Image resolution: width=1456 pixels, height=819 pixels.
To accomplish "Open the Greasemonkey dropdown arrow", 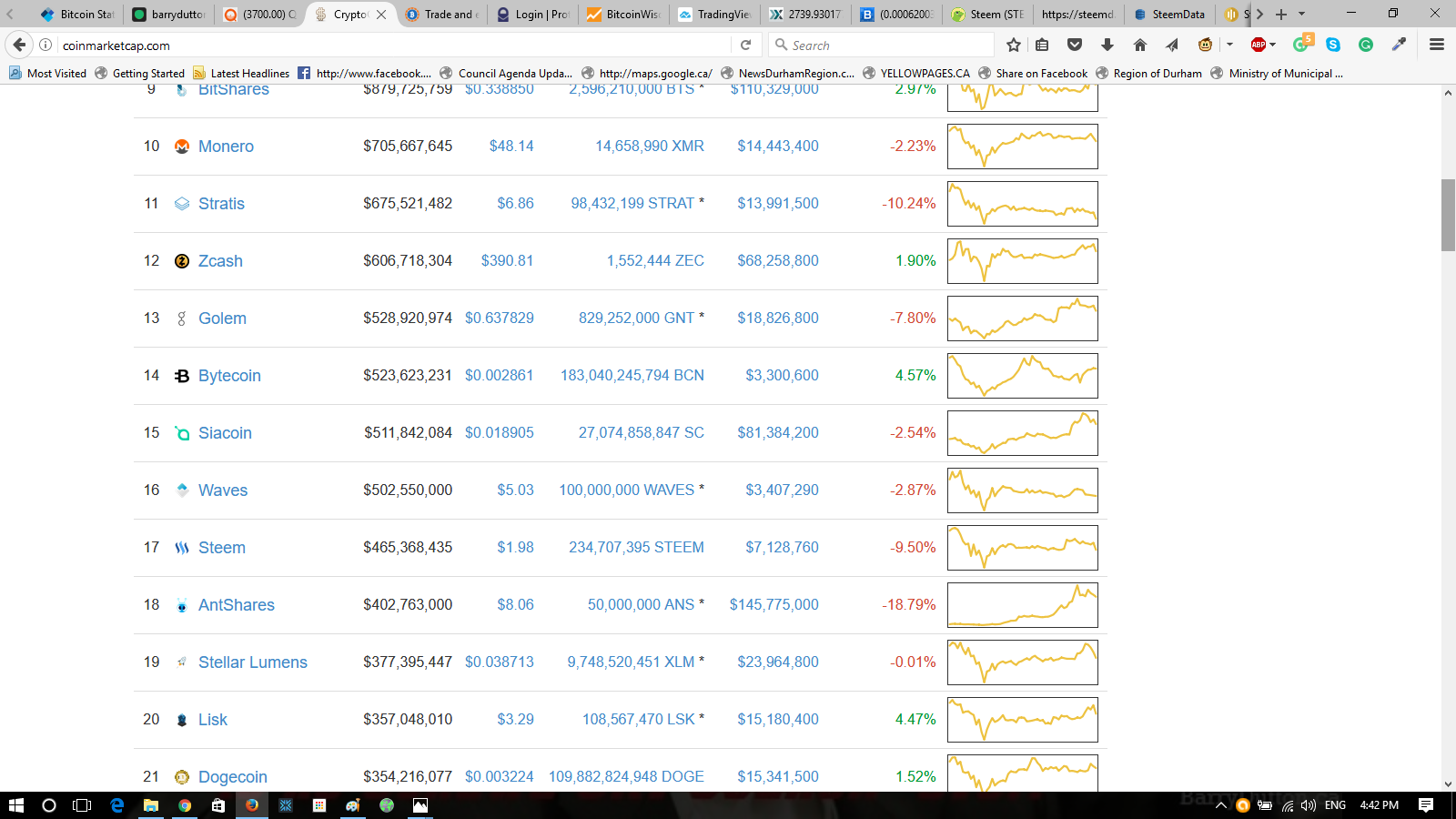I will click(x=1229, y=45).
